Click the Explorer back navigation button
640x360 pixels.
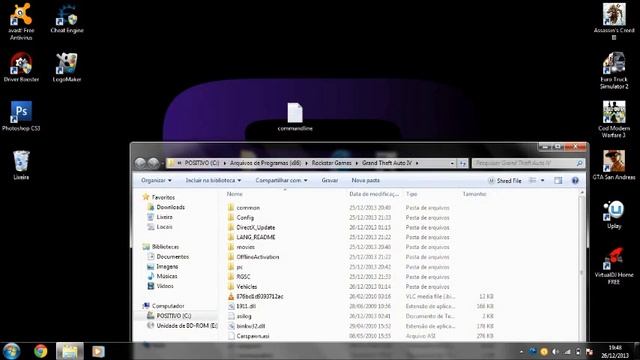tap(140, 163)
